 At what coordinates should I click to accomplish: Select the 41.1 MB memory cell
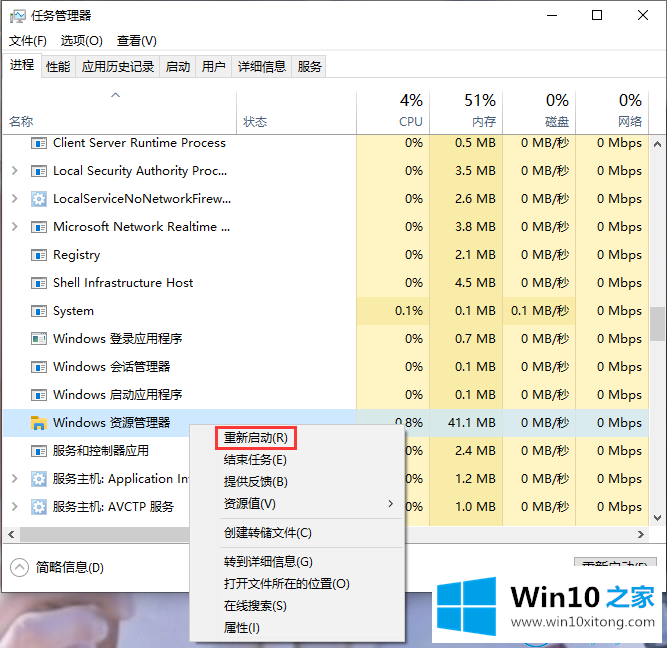coord(466,423)
